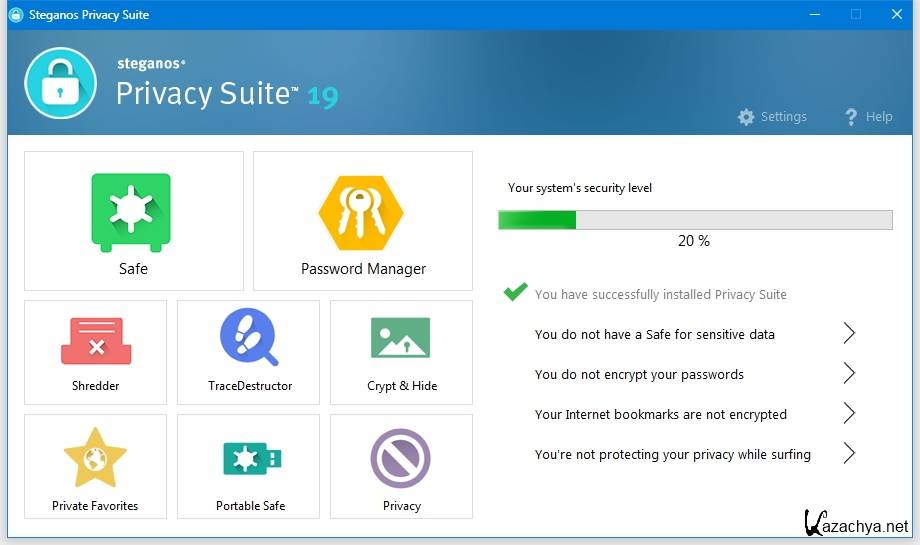The width and height of the screenshot is (920, 545).
Task: Expand arrow beside encrypt your passwords
Action: [x=849, y=374]
